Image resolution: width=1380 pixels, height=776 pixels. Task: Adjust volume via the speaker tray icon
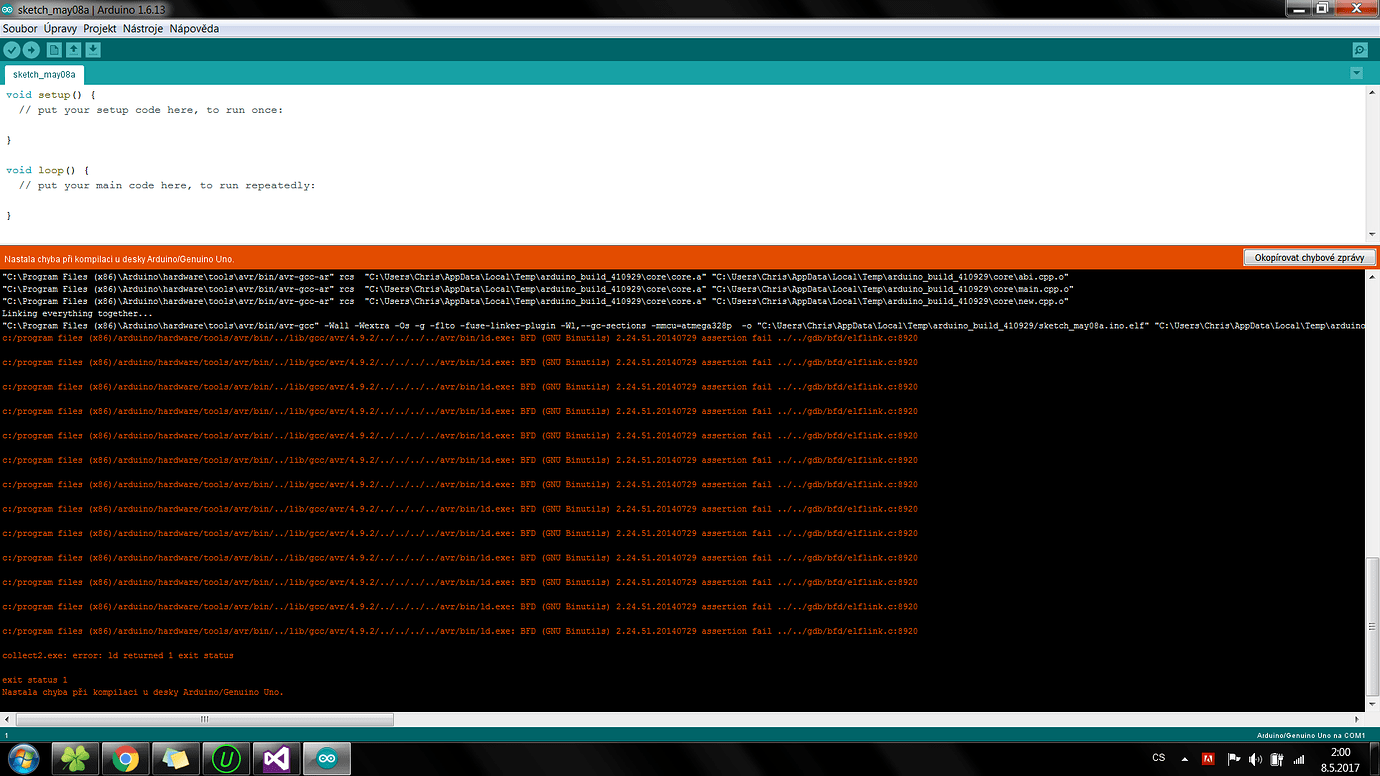[x=1255, y=759]
